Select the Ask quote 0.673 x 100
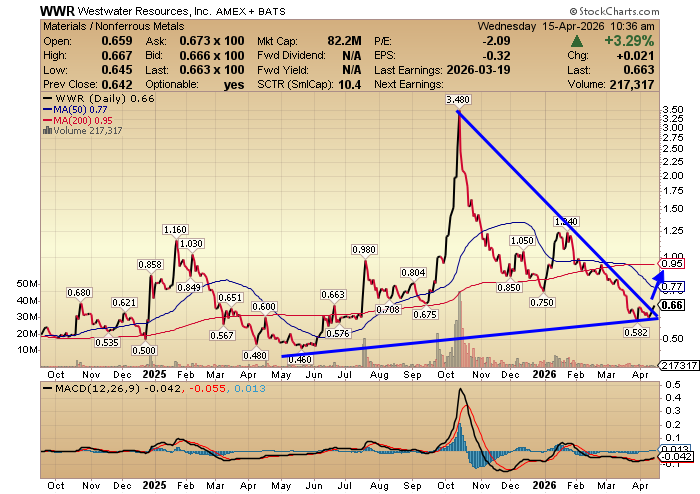This screenshot has height=494, width=700. tap(212, 41)
